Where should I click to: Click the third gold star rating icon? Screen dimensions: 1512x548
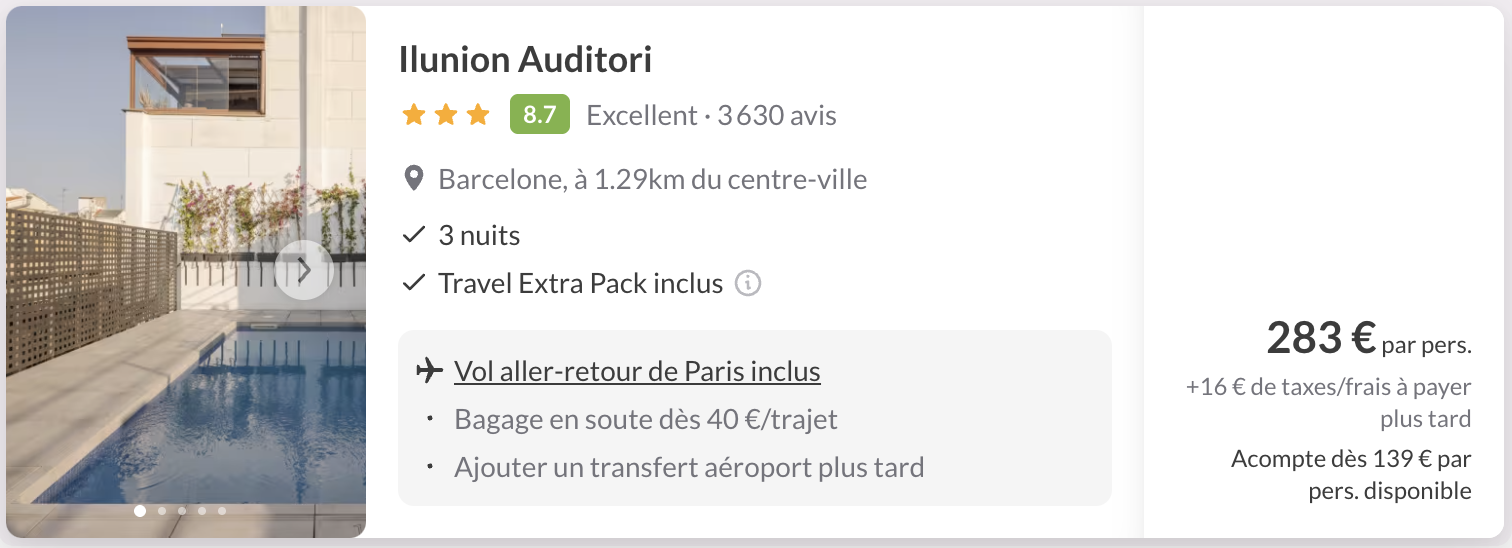click(478, 115)
